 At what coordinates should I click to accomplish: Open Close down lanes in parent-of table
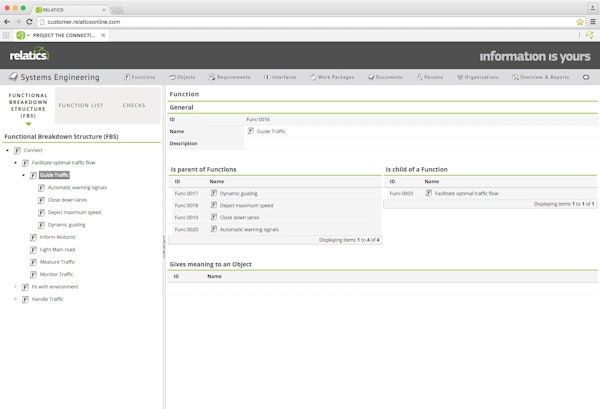point(240,217)
